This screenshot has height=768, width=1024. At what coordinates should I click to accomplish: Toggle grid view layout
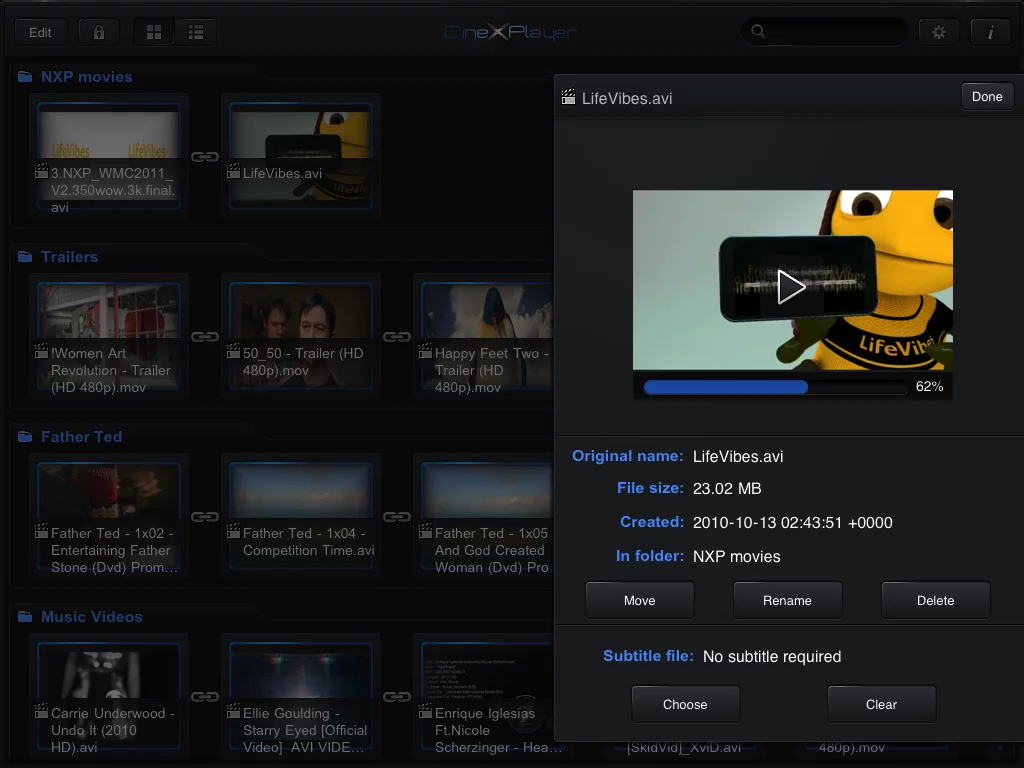(x=153, y=31)
